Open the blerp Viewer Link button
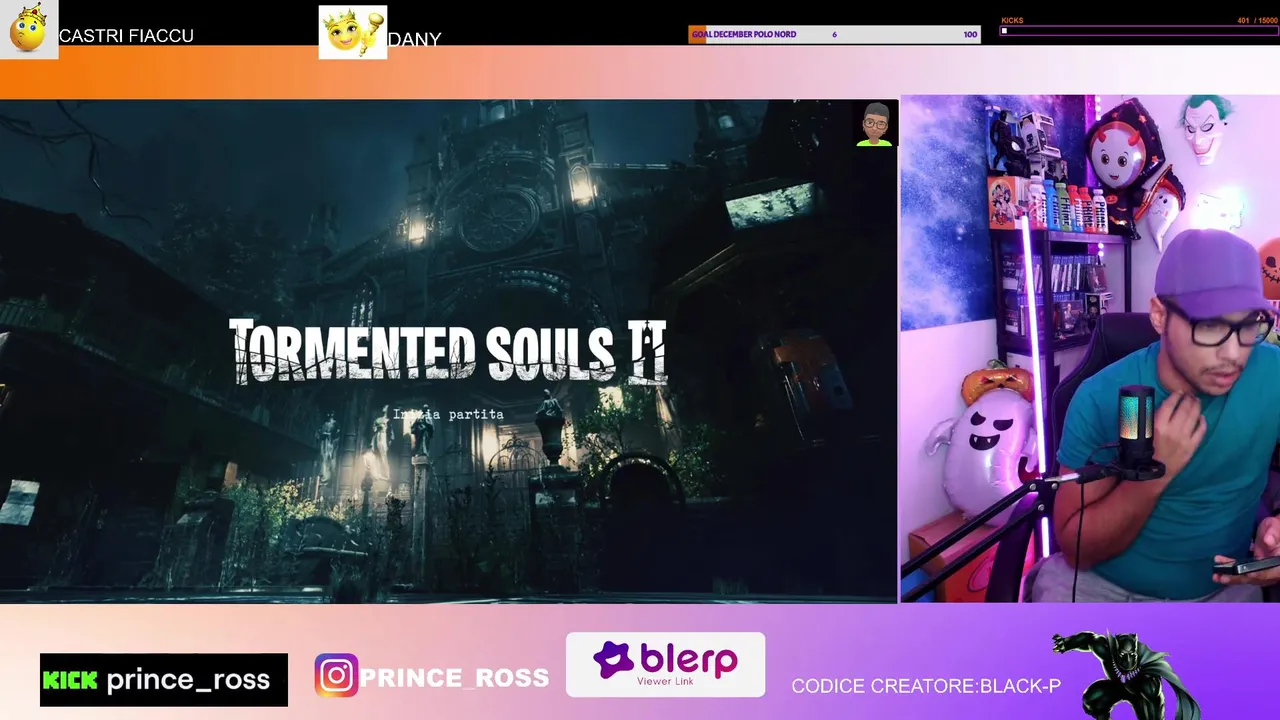 665,664
